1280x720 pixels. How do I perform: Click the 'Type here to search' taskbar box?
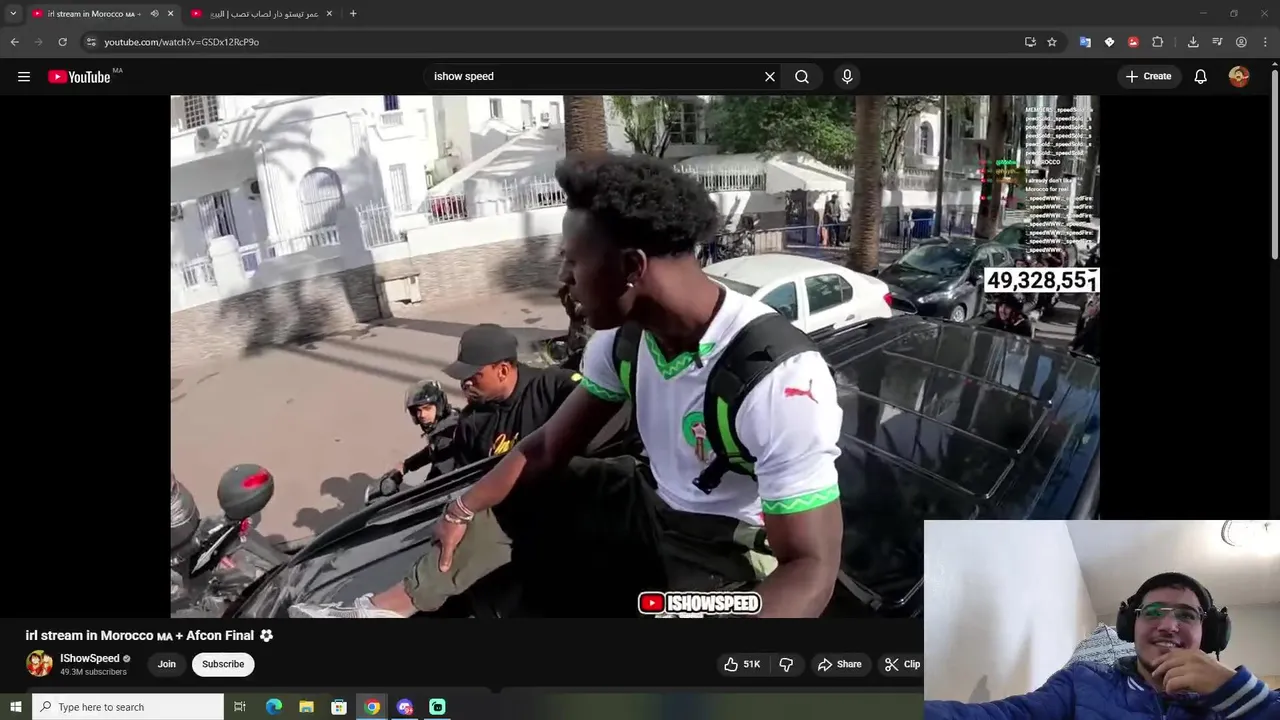click(x=128, y=707)
